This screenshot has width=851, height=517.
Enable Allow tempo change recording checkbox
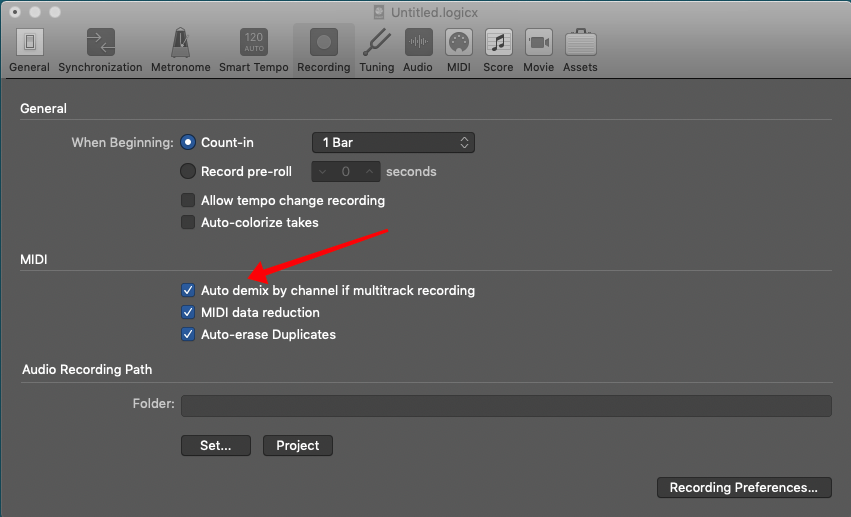[x=188, y=200]
